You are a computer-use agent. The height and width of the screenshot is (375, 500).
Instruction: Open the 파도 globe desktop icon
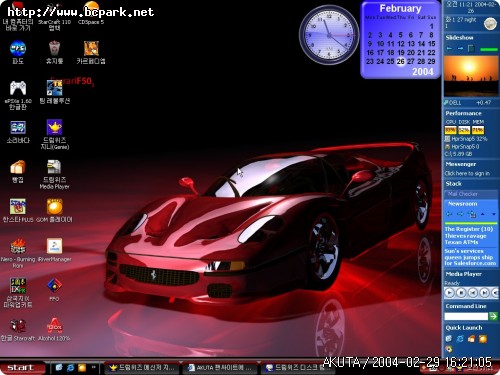click(18, 52)
